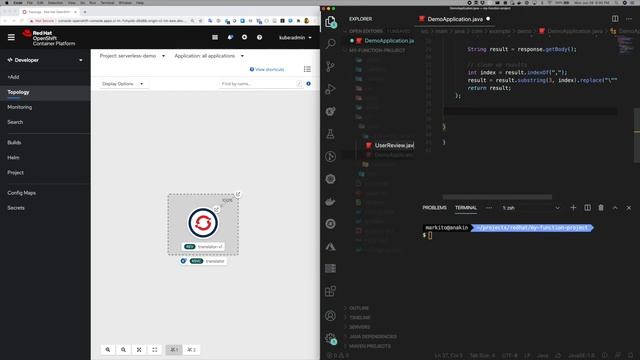Select the translator service circular node

click(203, 223)
